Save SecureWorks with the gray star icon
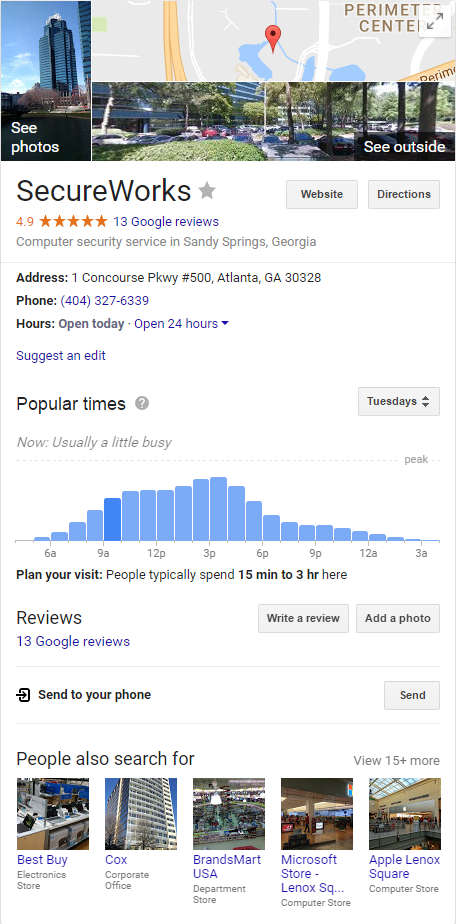The height and width of the screenshot is (924, 456). point(207,191)
